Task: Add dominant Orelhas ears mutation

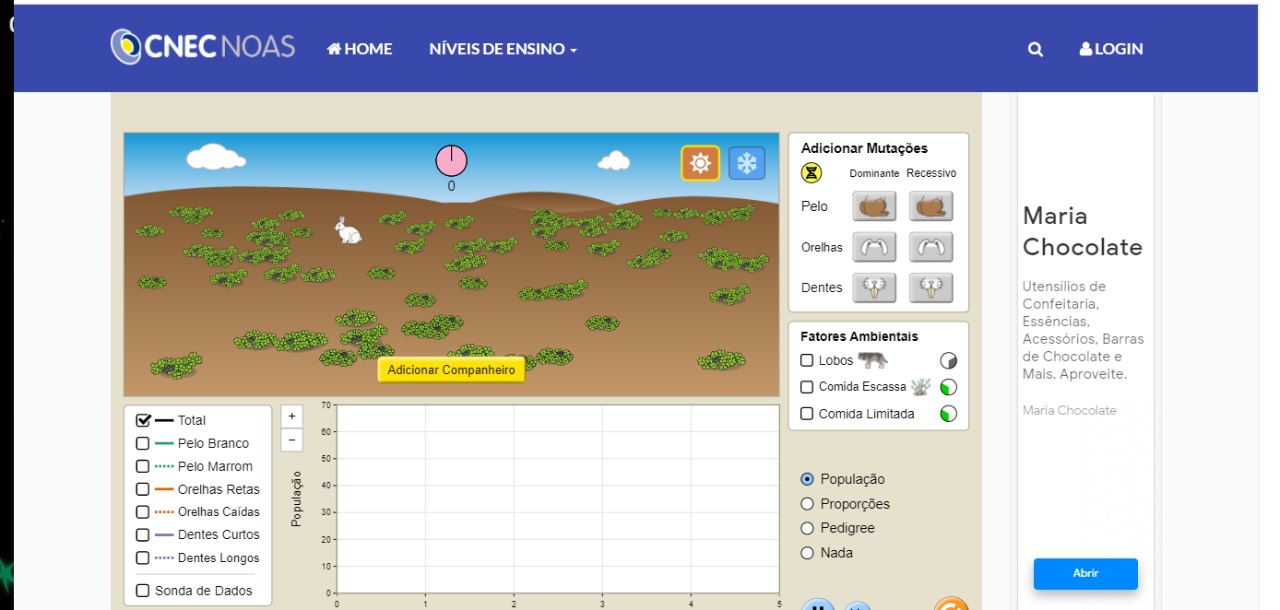Action: coord(874,247)
